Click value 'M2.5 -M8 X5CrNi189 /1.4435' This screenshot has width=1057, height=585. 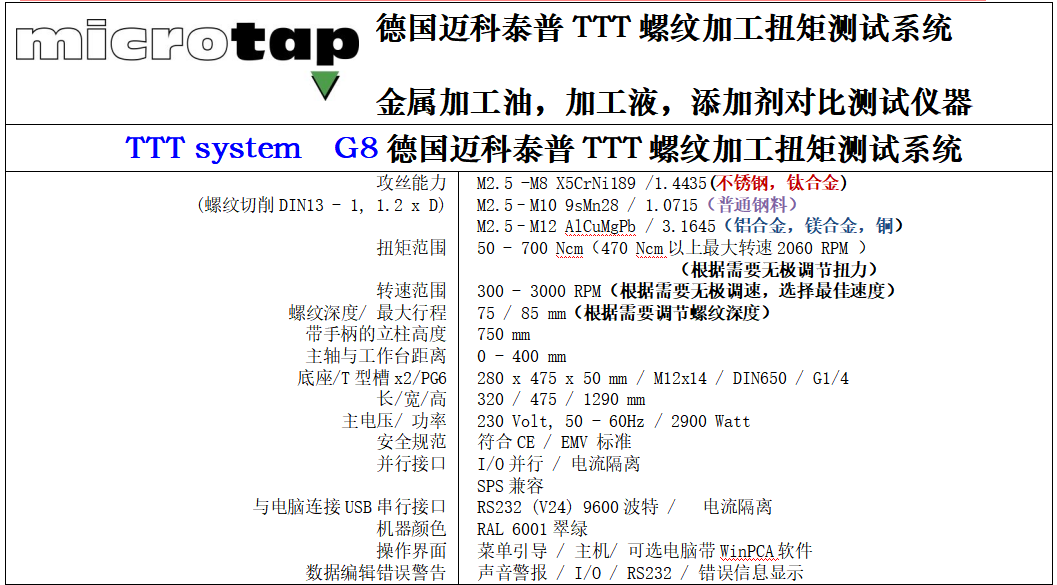point(591,183)
